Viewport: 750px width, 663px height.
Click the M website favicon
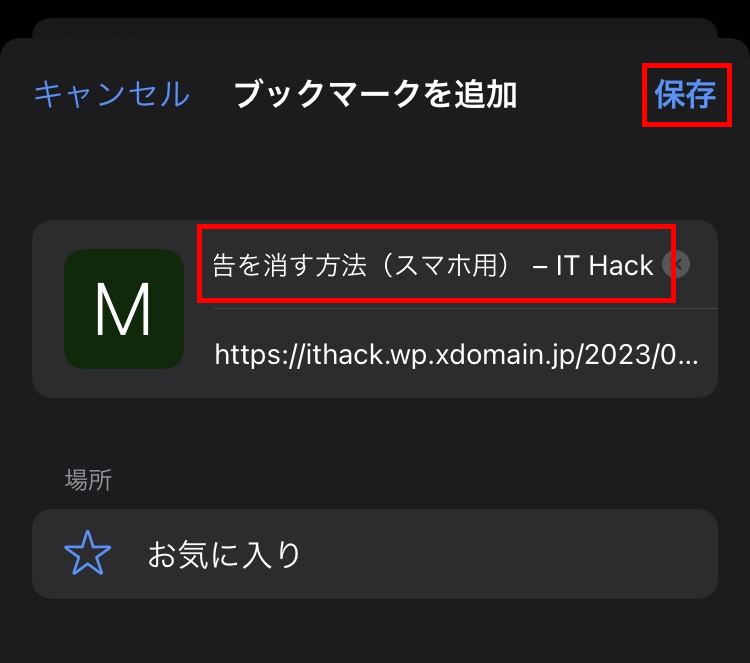click(x=124, y=309)
